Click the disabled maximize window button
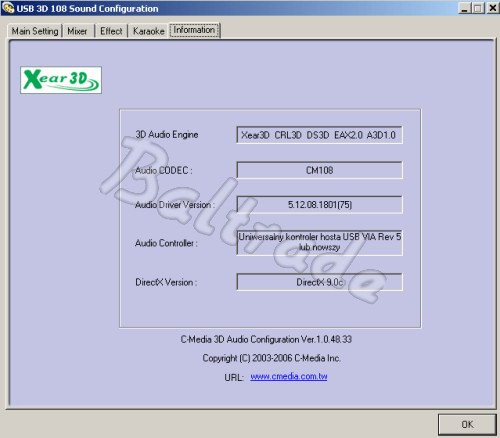 (478, 8)
